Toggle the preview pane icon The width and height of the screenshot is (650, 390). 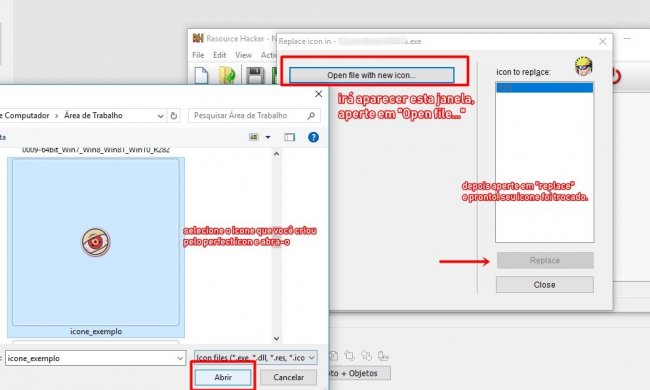(x=289, y=137)
